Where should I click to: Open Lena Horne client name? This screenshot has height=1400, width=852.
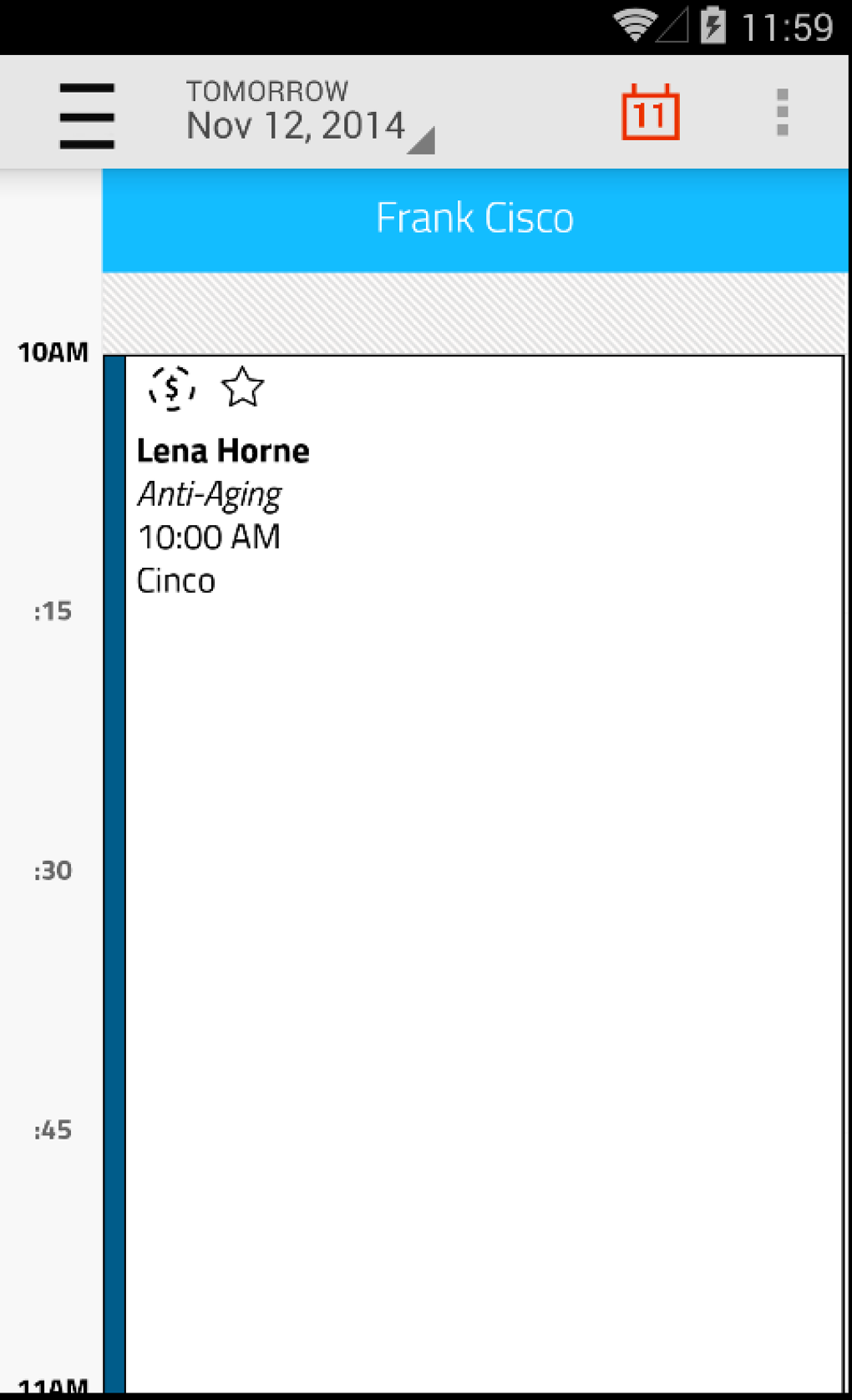223,451
